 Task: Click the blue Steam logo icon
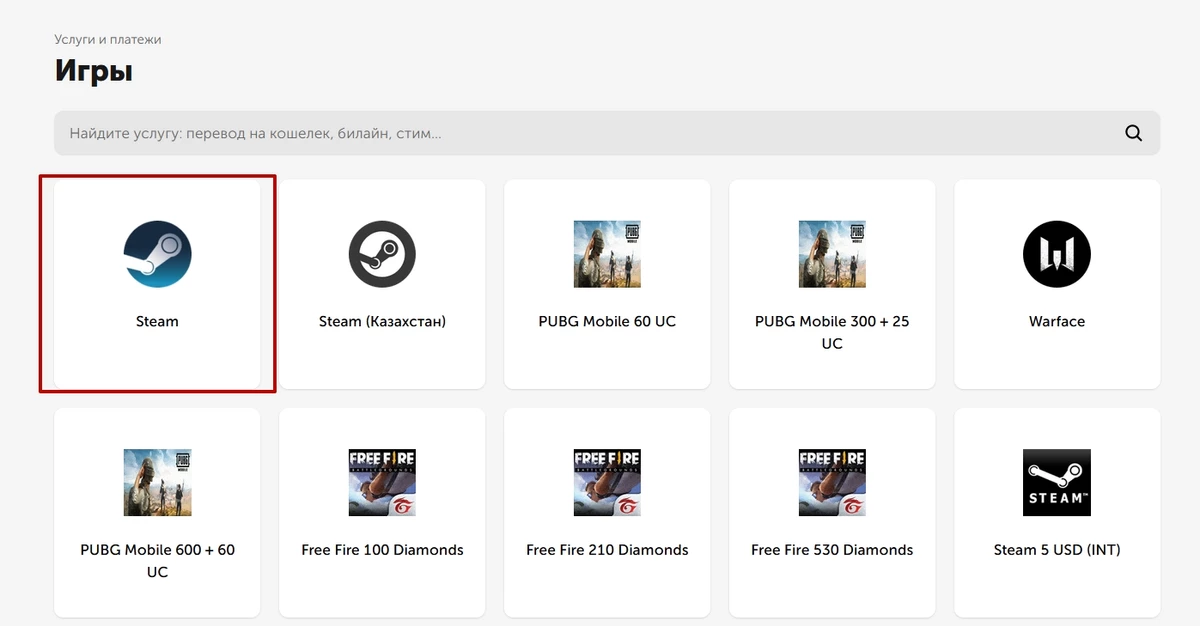[157, 254]
